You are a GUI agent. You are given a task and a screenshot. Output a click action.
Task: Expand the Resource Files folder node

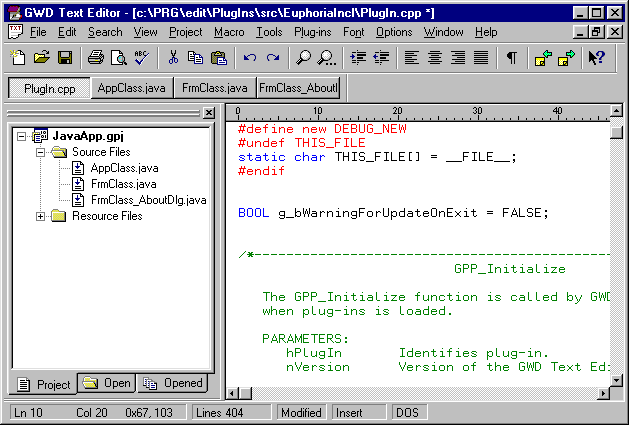pyautogui.click(x=40, y=216)
